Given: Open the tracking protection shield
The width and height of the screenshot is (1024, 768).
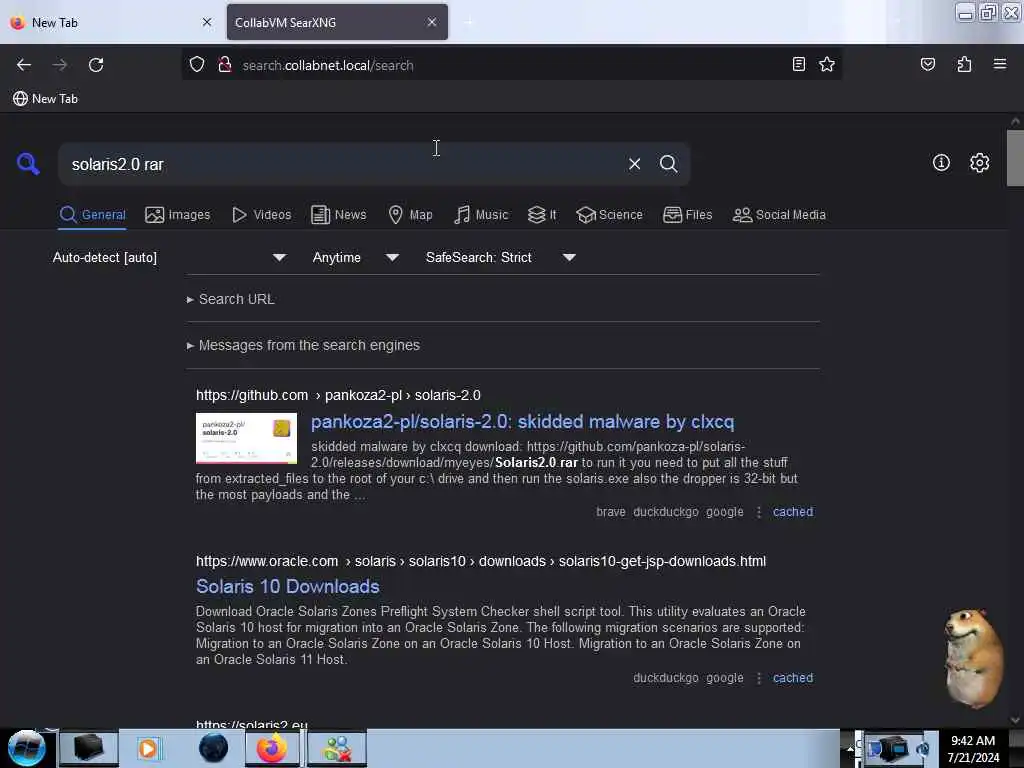Looking at the screenshot, I should (x=197, y=65).
